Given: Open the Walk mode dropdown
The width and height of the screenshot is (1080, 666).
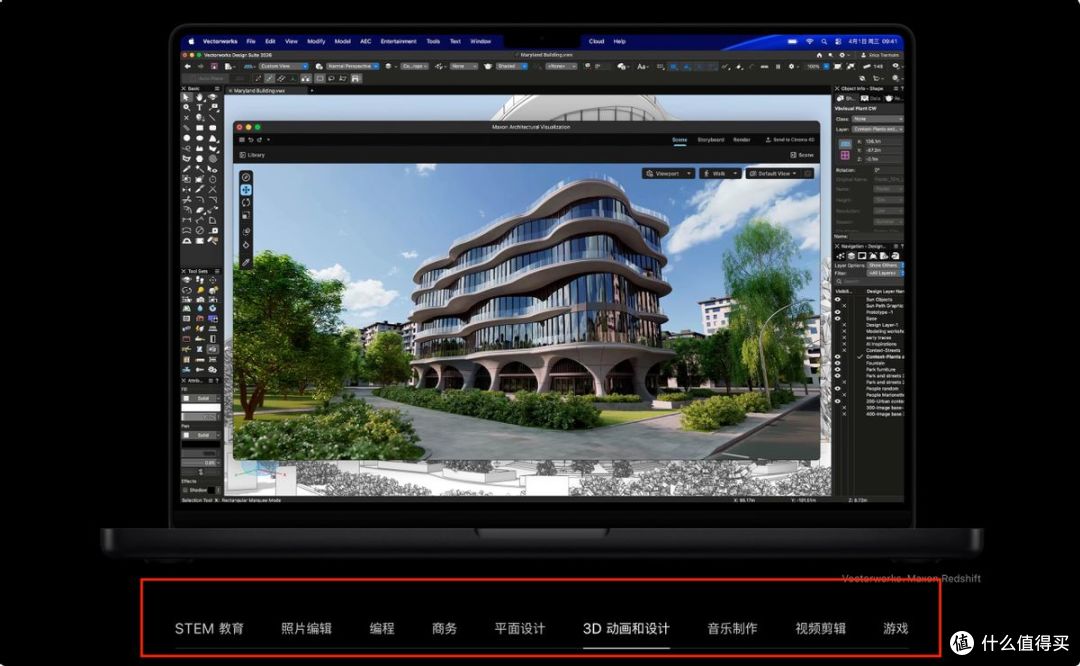Looking at the screenshot, I should (x=719, y=174).
